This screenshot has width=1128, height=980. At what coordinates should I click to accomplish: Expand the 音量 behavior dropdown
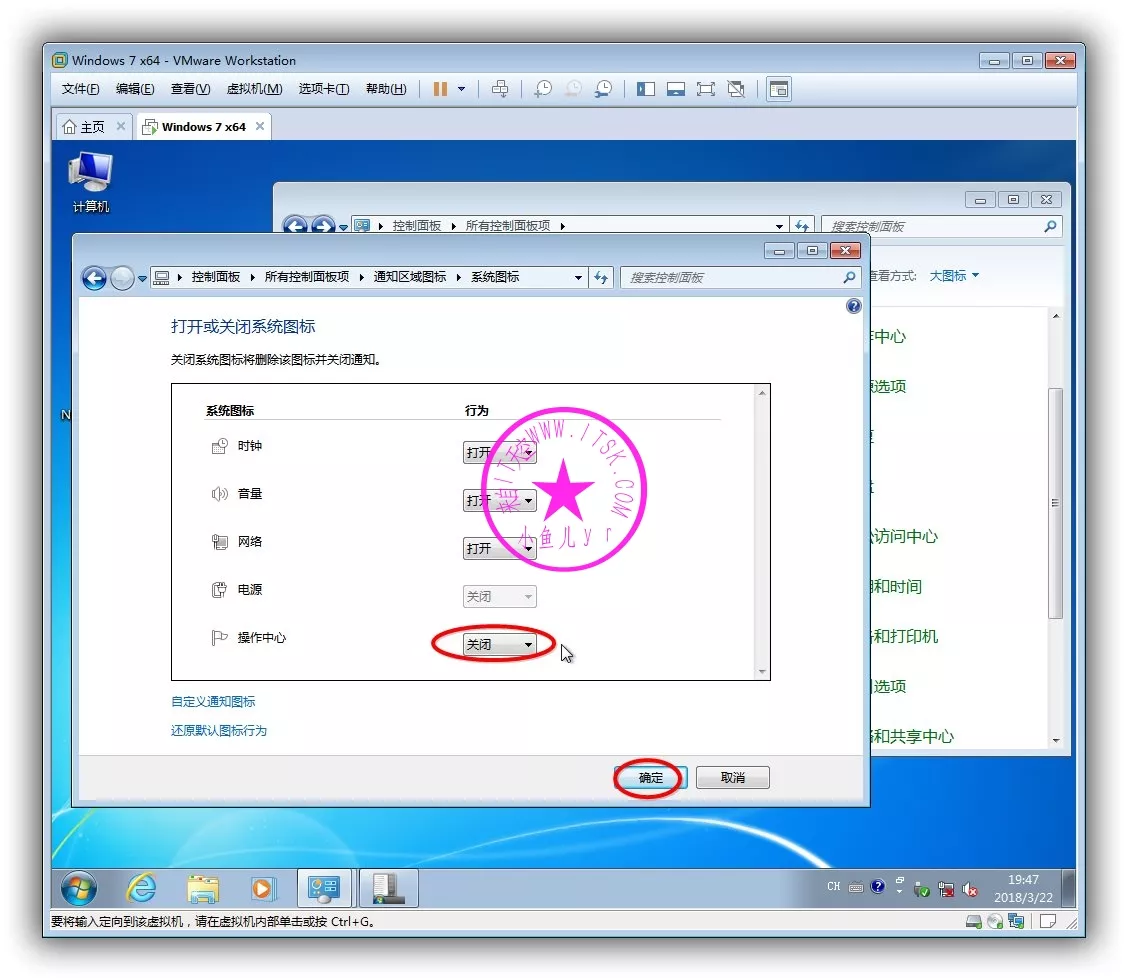(x=499, y=501)
